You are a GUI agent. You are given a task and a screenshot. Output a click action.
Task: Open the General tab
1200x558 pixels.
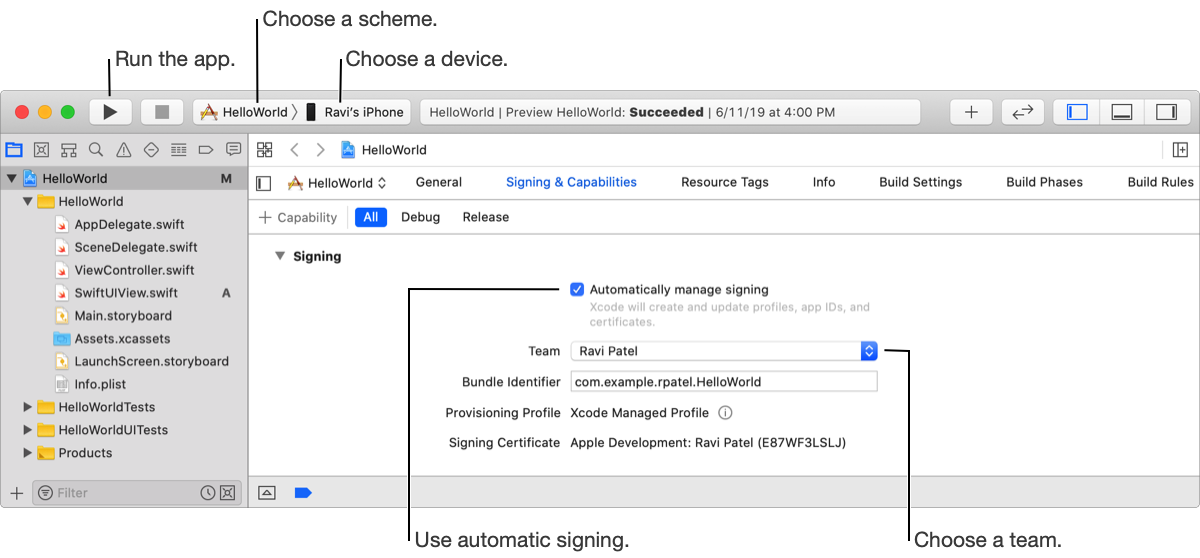pos(438,182)
